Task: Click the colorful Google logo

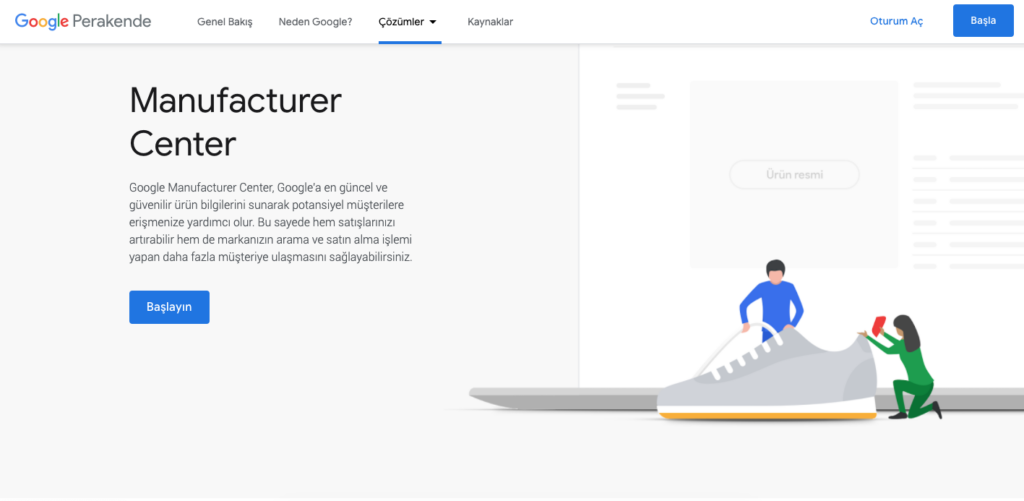Action: (x=42, y=21)
